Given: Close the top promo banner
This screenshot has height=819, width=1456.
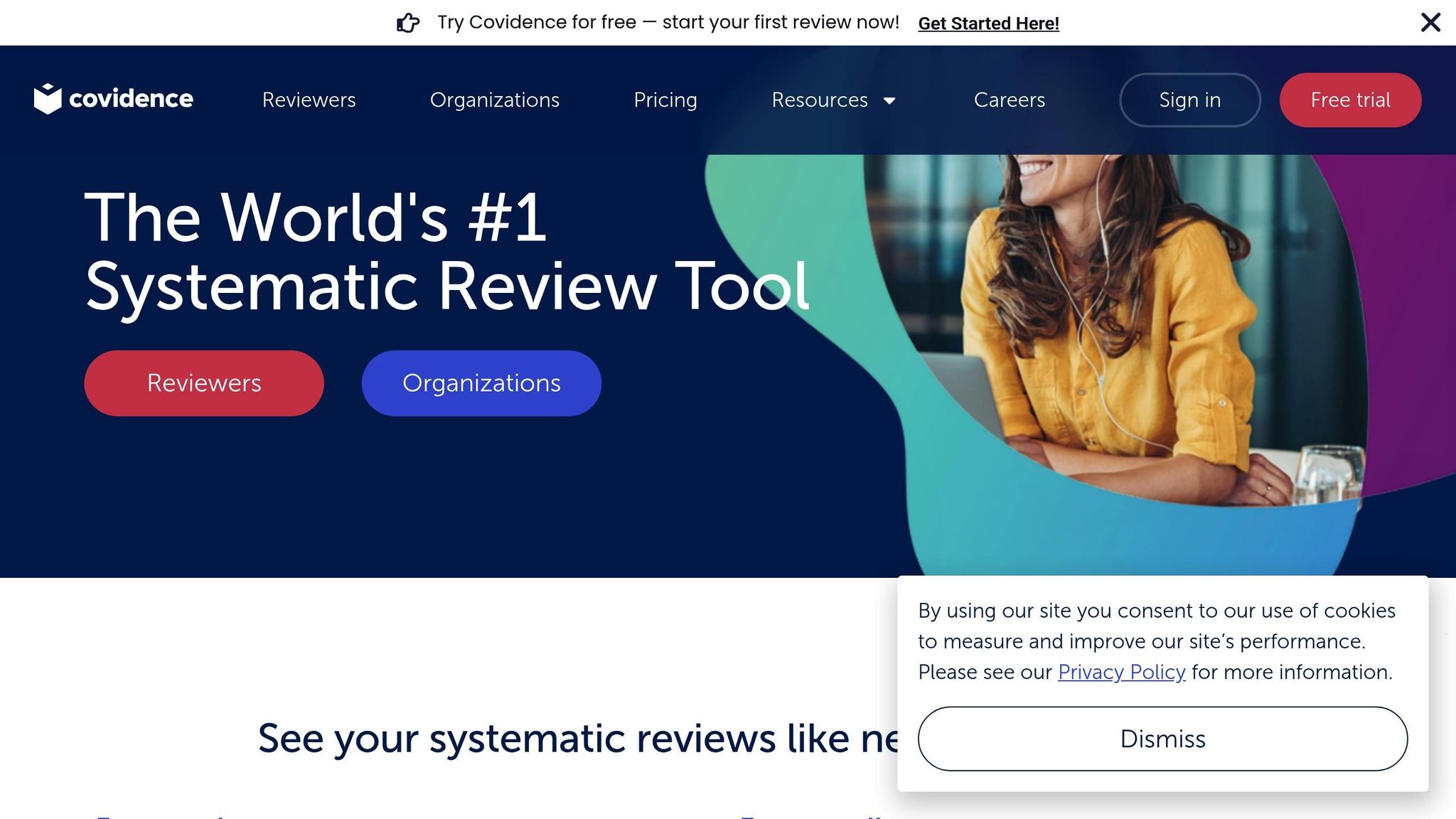Looking at the screenshot, I should [1430, 23].
